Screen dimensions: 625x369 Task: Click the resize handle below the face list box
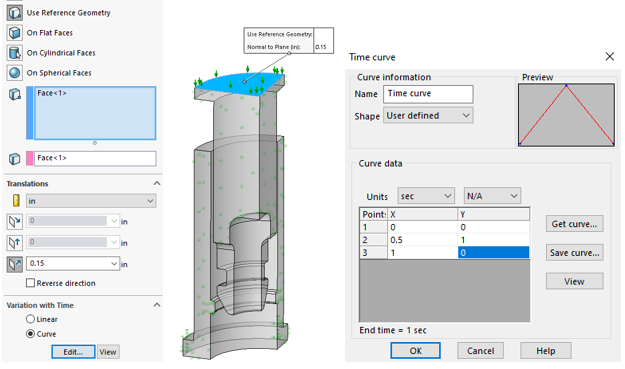[x=95, y=143]
